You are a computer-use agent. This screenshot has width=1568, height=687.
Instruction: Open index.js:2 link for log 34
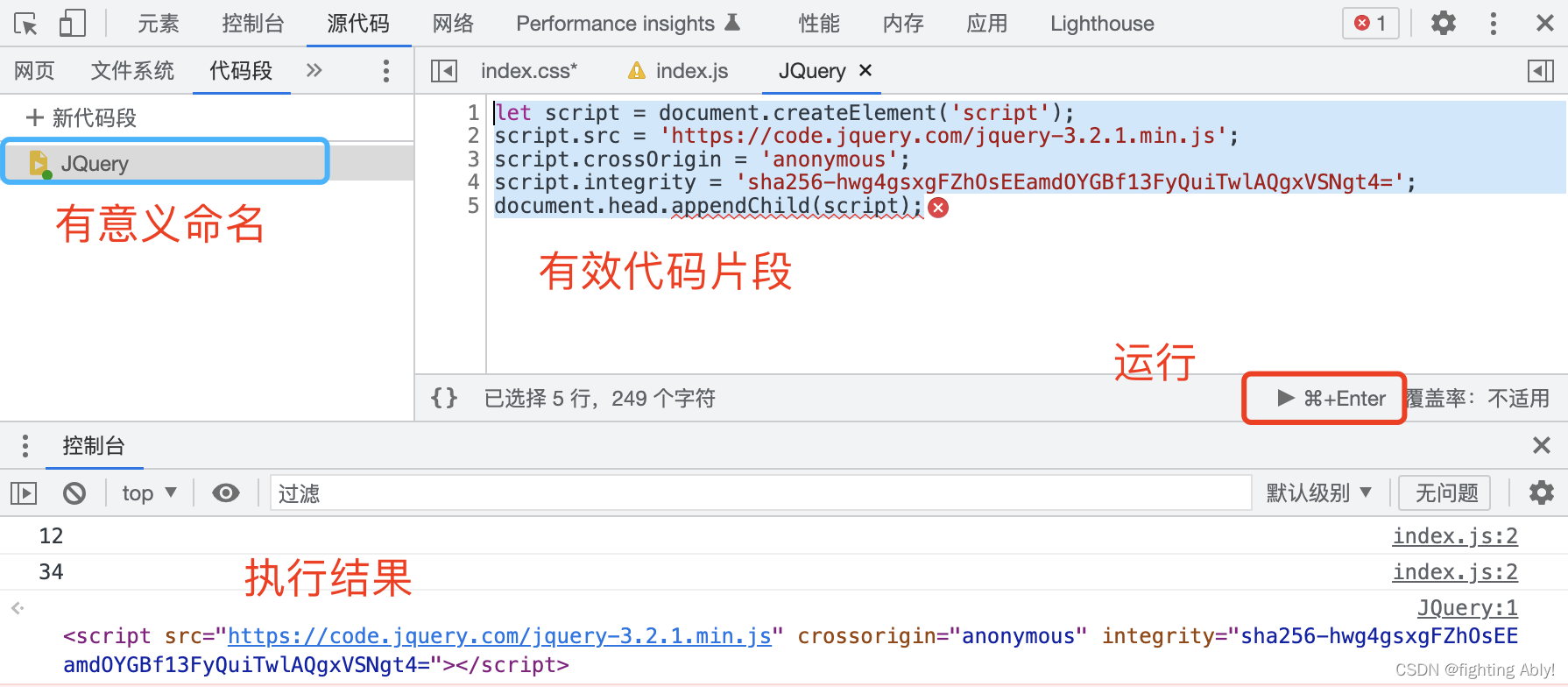1455,571
